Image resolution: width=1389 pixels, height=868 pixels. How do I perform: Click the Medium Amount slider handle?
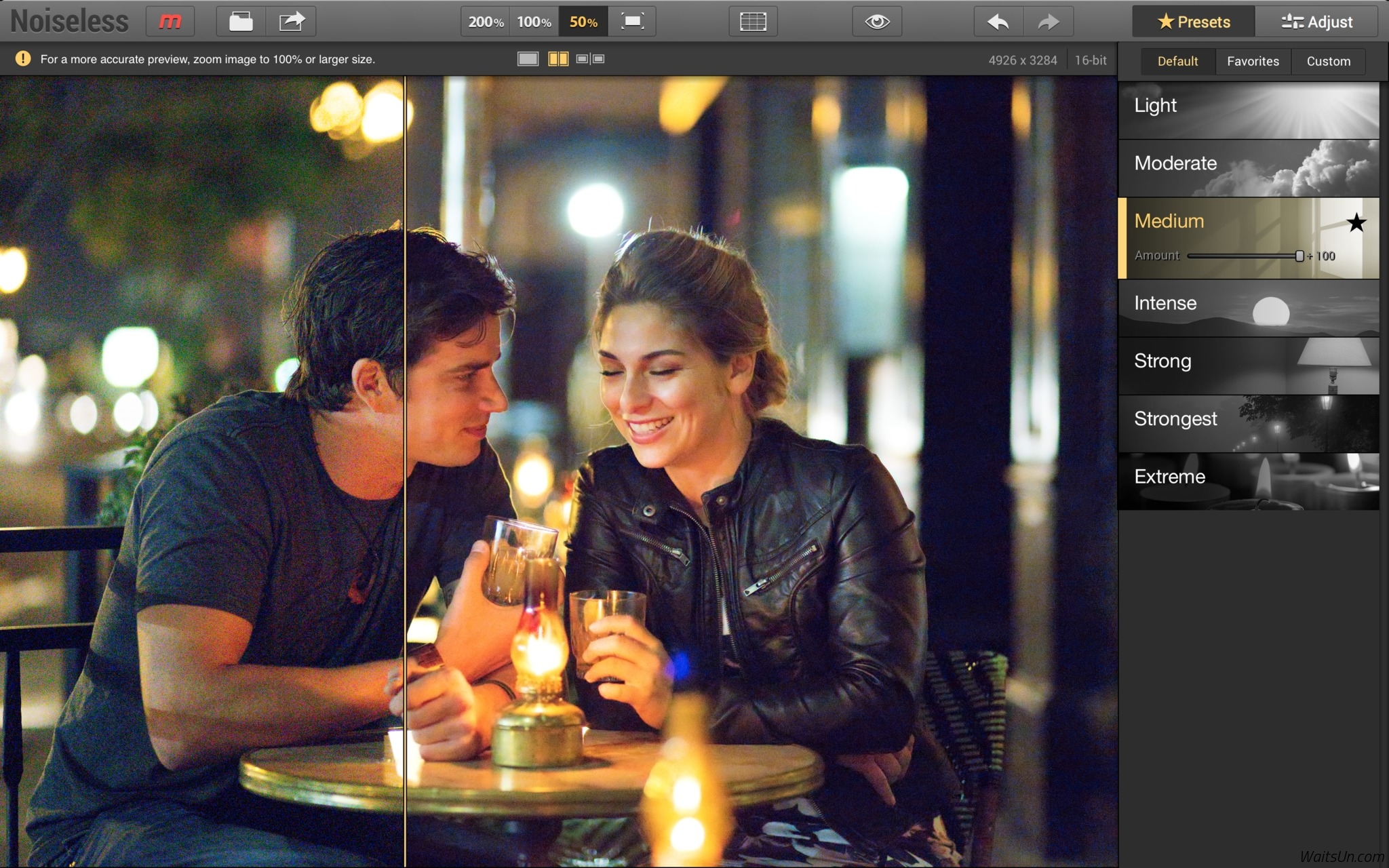(1299, 256)
